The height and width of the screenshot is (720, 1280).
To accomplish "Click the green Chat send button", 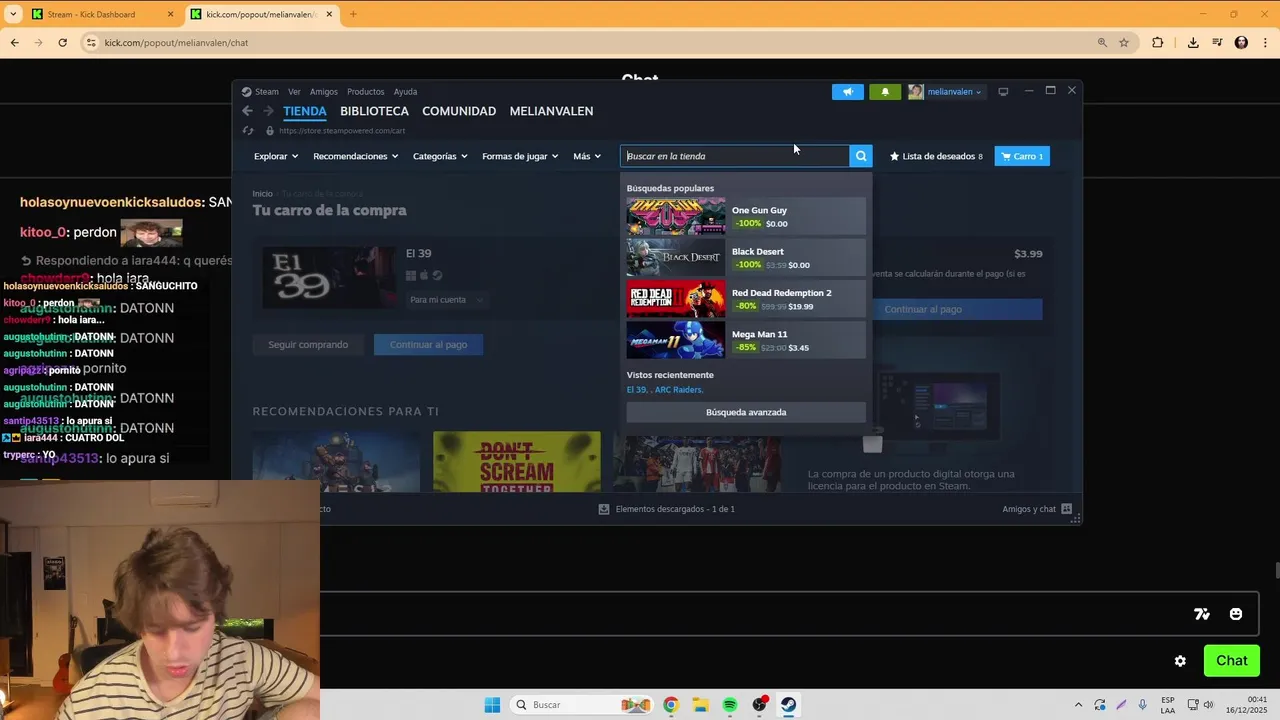I will pos(1232,661).
